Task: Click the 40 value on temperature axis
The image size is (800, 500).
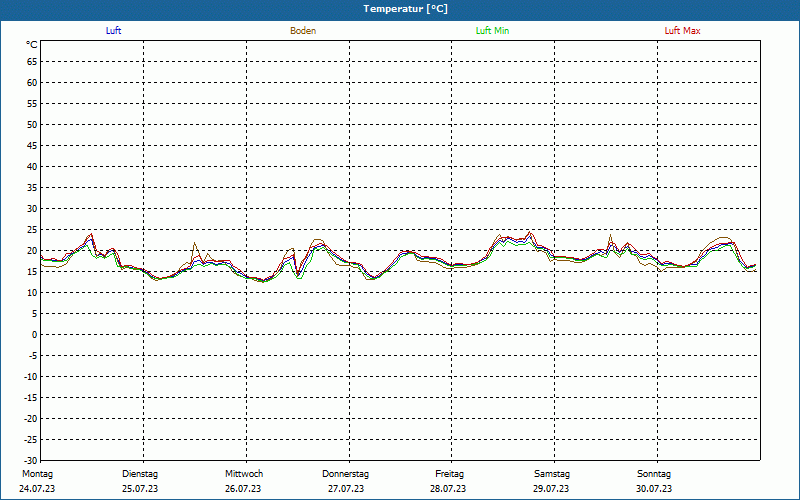Action: pos(32,166)
